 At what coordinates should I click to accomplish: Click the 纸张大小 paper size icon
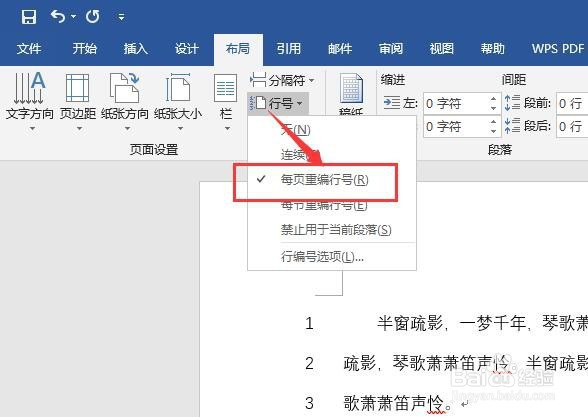(x=178, y=88)
